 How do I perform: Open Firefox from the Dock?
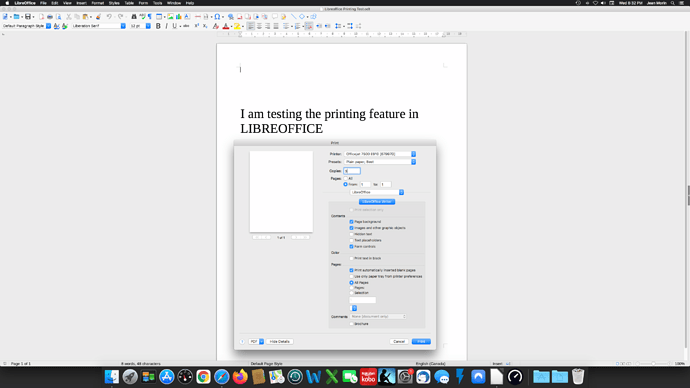240,377
